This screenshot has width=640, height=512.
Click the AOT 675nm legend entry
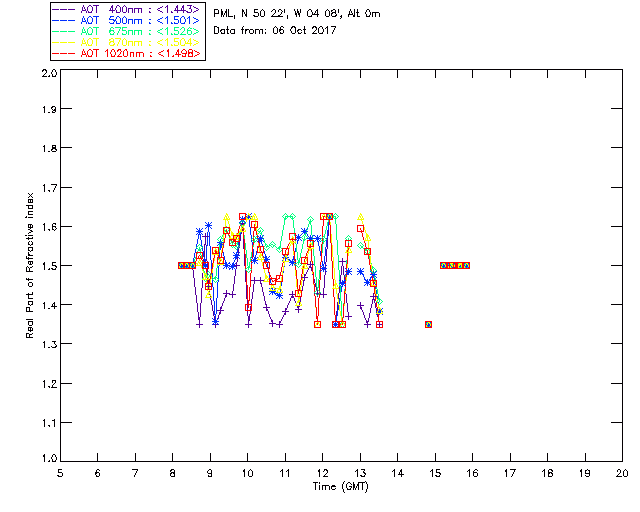point(127,31)
